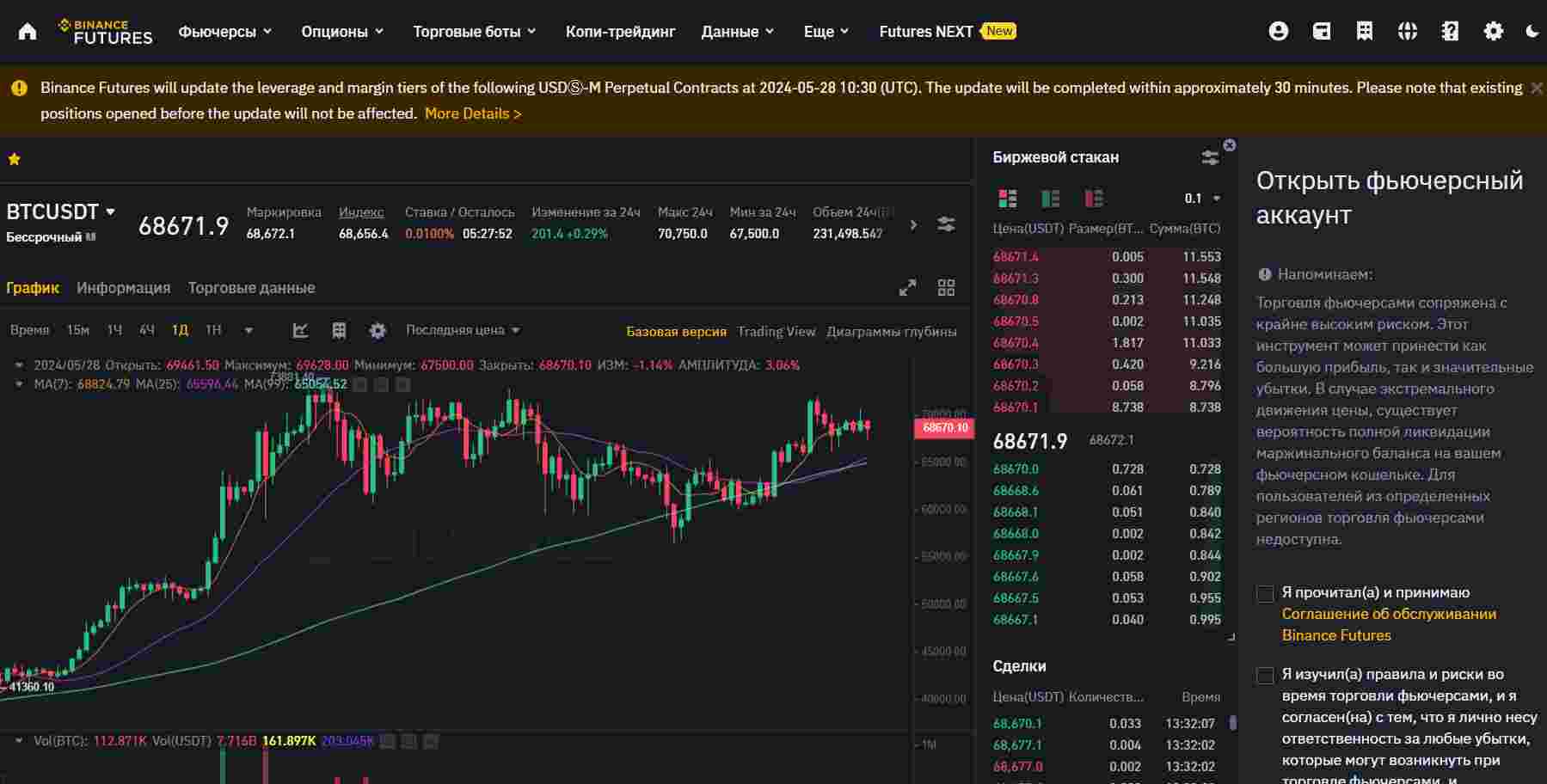Image resolution: width=1547 pixels, height=784 pixels.
Task: Collapse the Vol(BTC) indicator row arrow
Action: pyautogui.click(x=20, y=741)
